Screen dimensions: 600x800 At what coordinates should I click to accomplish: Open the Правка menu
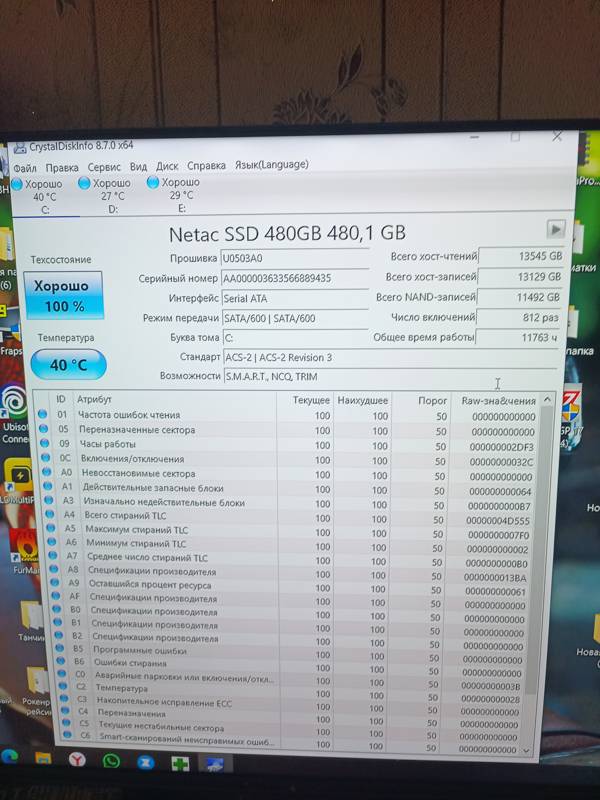tap(62, 167)
